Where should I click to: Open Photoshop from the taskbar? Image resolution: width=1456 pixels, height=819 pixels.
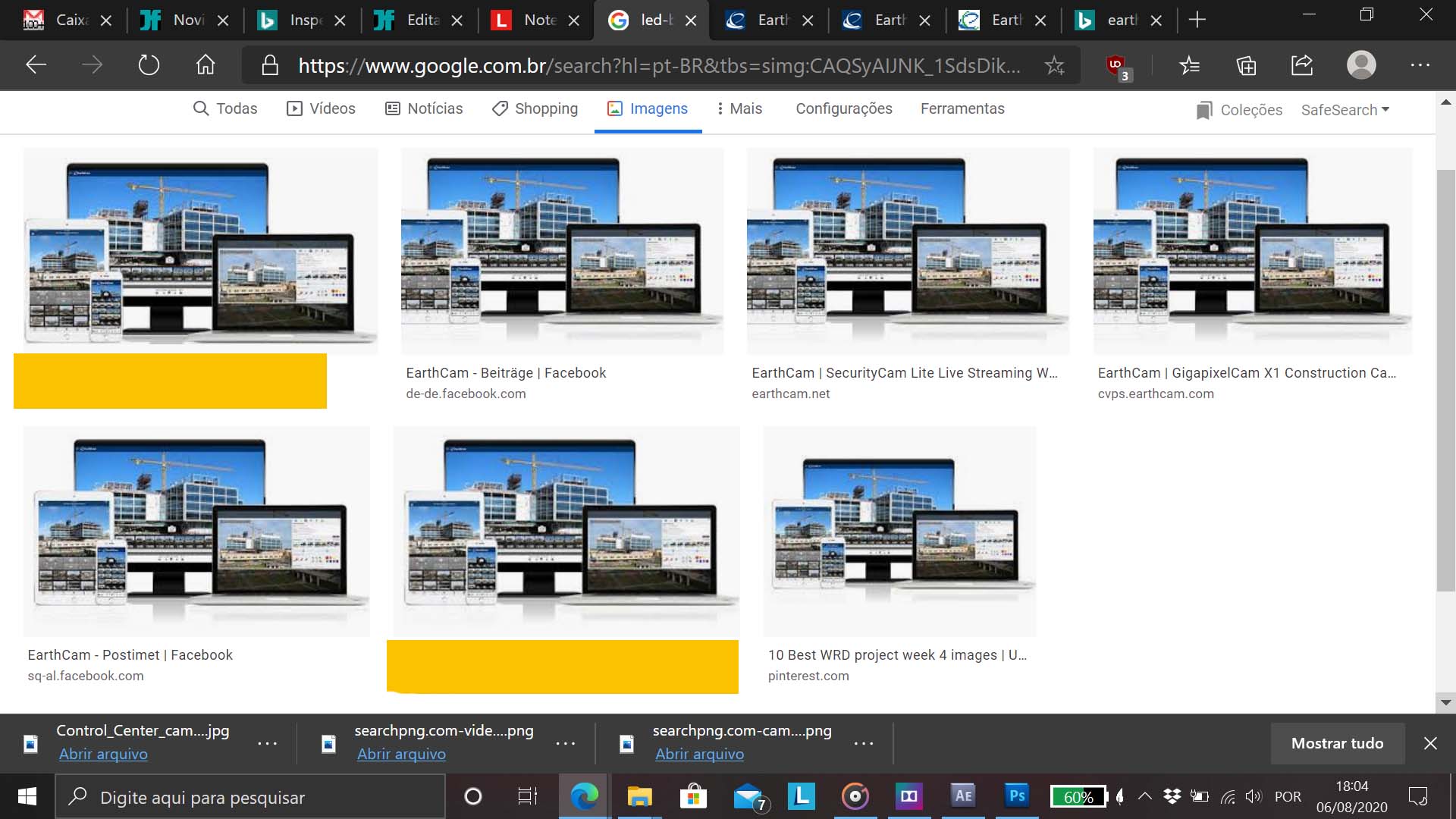click(1017, 796)
